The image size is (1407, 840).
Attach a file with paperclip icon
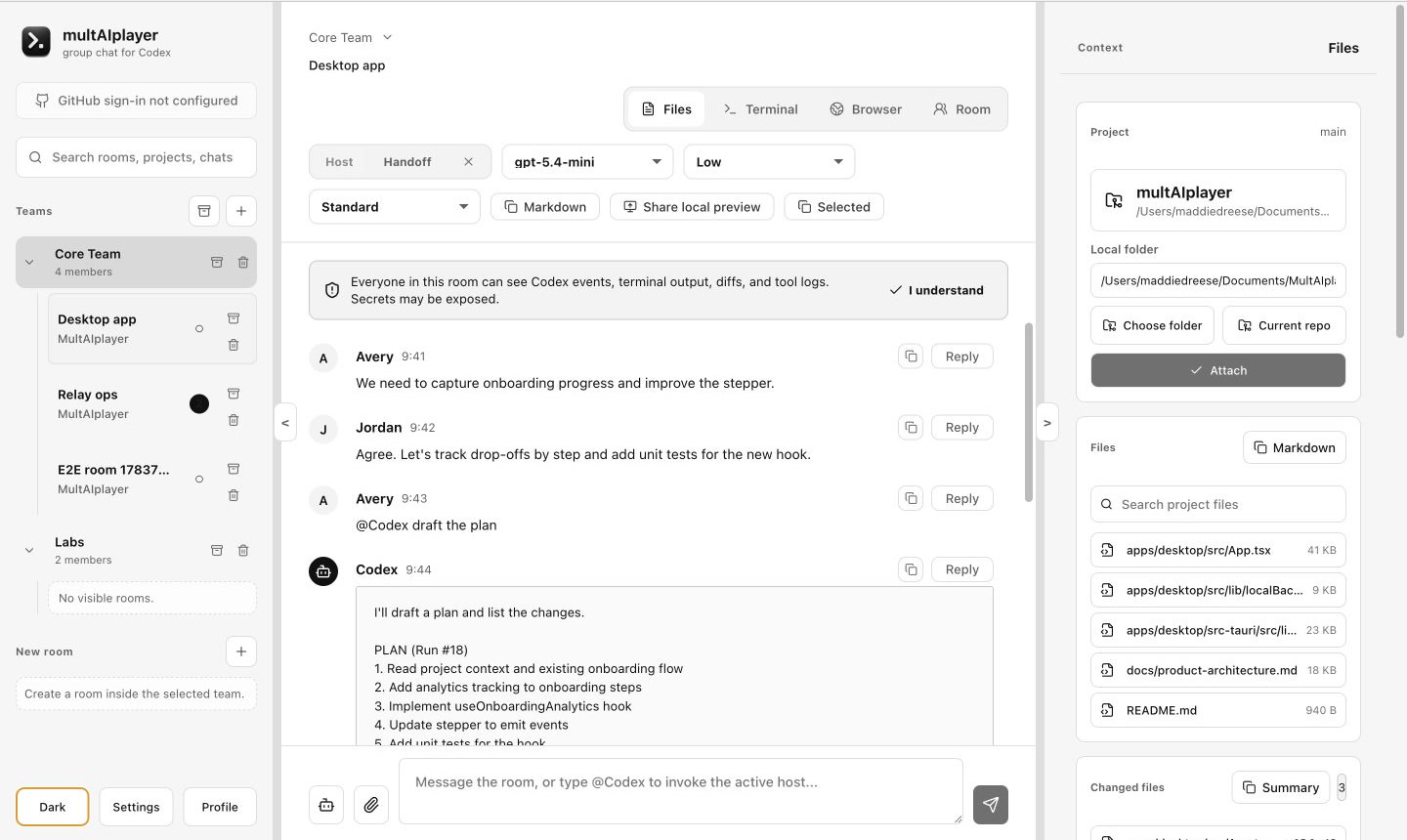click(371, 805)
